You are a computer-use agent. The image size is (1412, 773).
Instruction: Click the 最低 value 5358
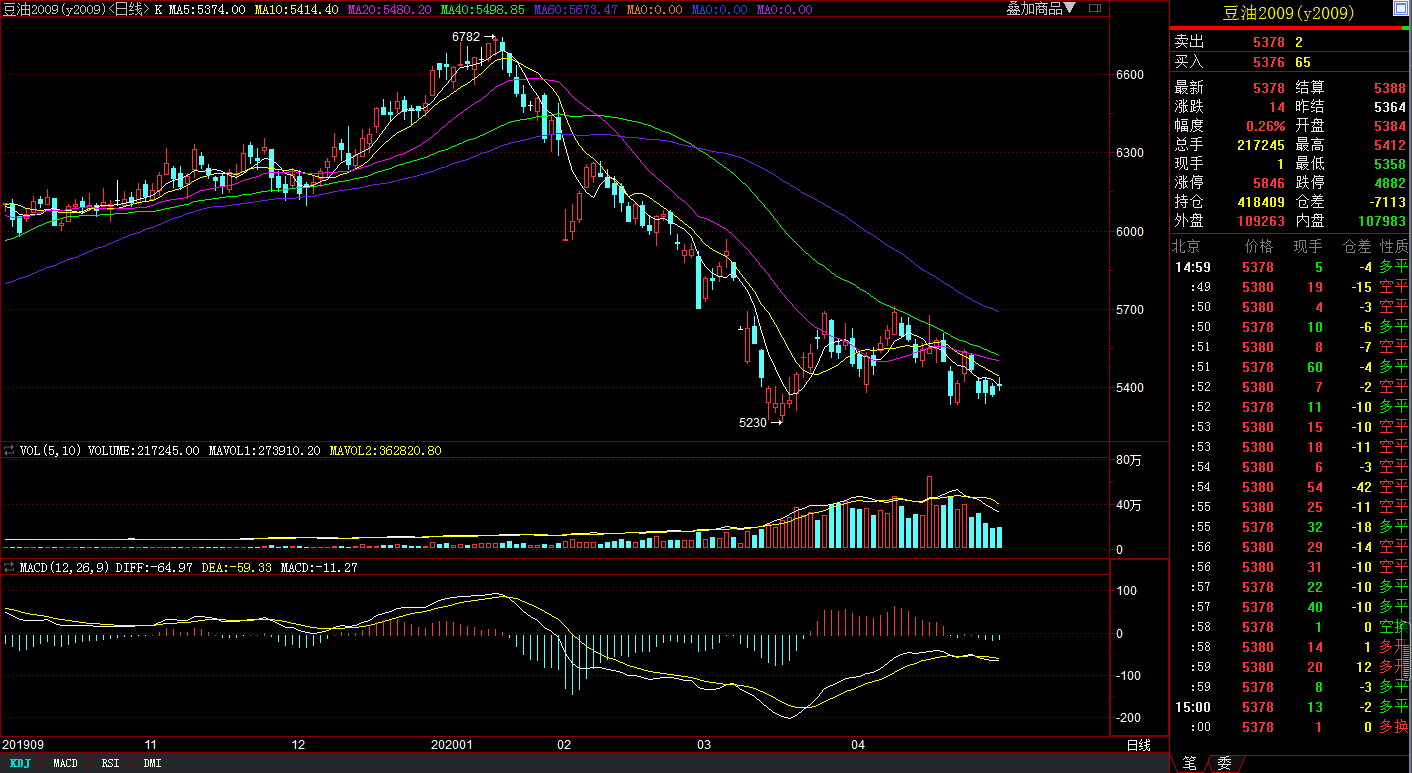(x=1390, y=164)
